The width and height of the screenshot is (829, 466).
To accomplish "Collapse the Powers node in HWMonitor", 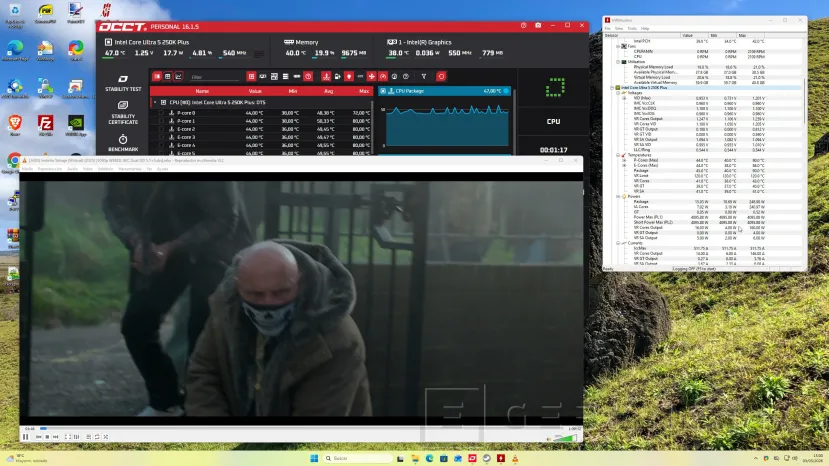I will (x=618, y=196).
